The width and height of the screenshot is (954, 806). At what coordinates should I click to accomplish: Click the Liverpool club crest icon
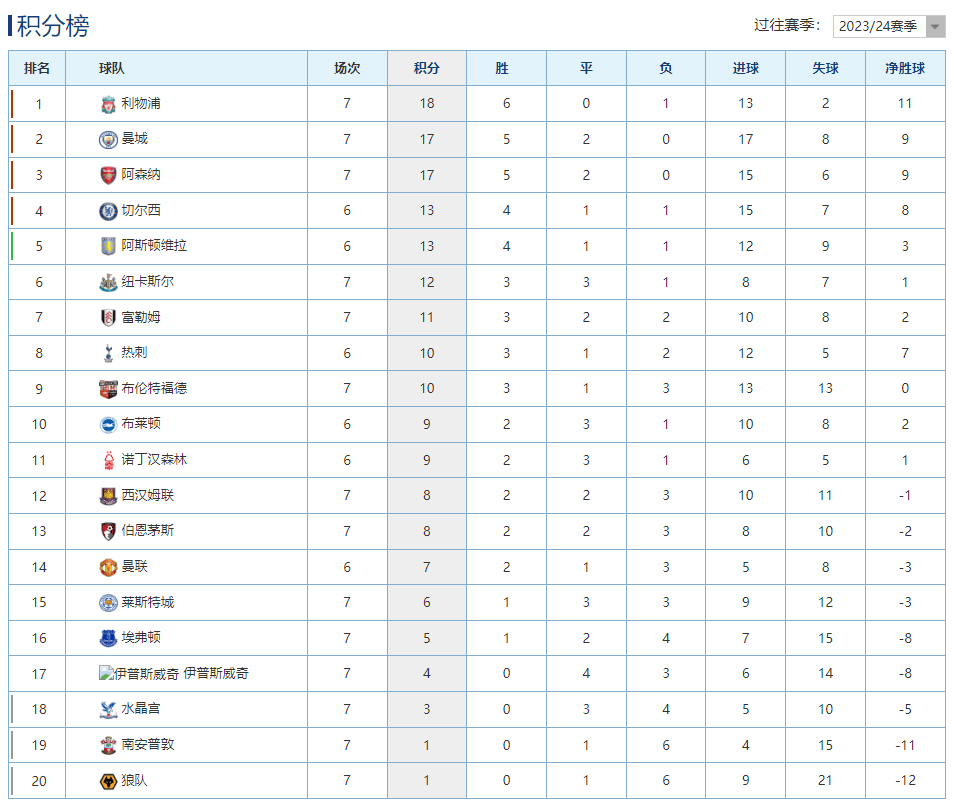pos(108,104)
